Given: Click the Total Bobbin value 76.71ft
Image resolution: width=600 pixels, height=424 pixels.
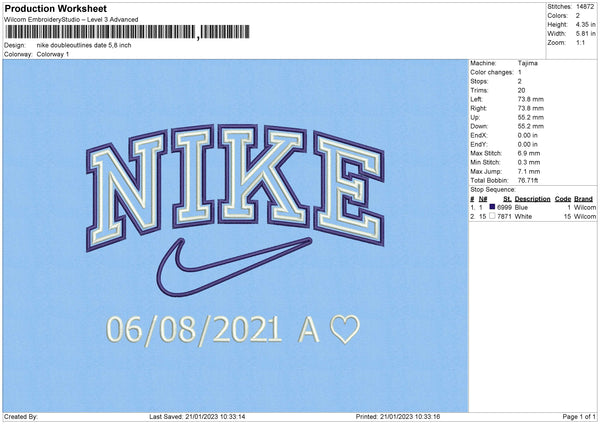Looking at the screenshot, I should point(528,180).
